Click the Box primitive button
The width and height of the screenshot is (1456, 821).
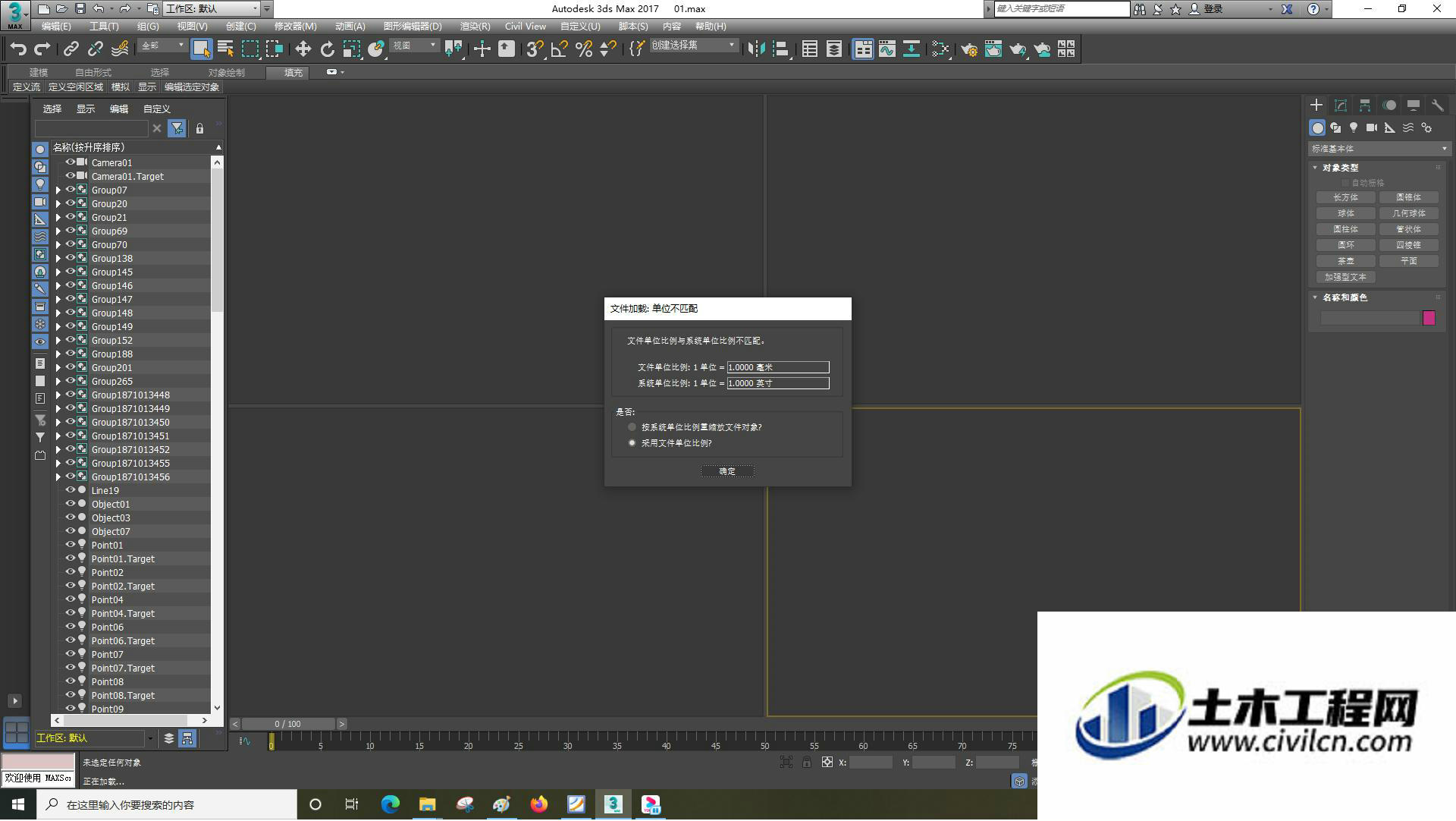(1346, 197)
